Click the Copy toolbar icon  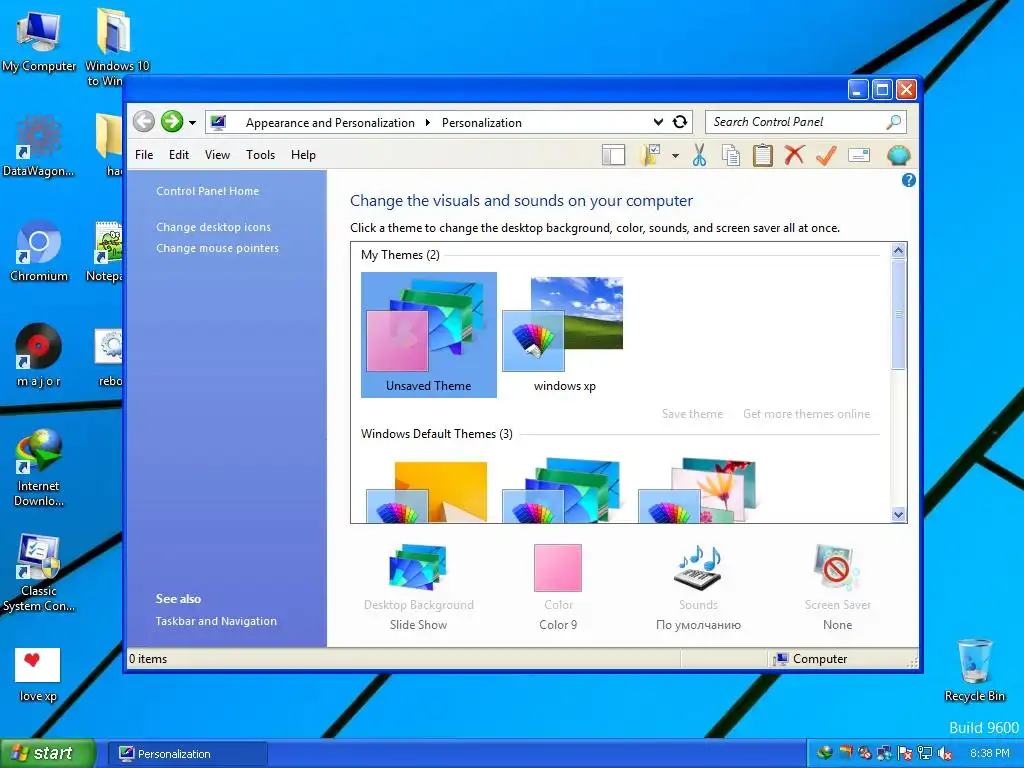click(731, 155)
